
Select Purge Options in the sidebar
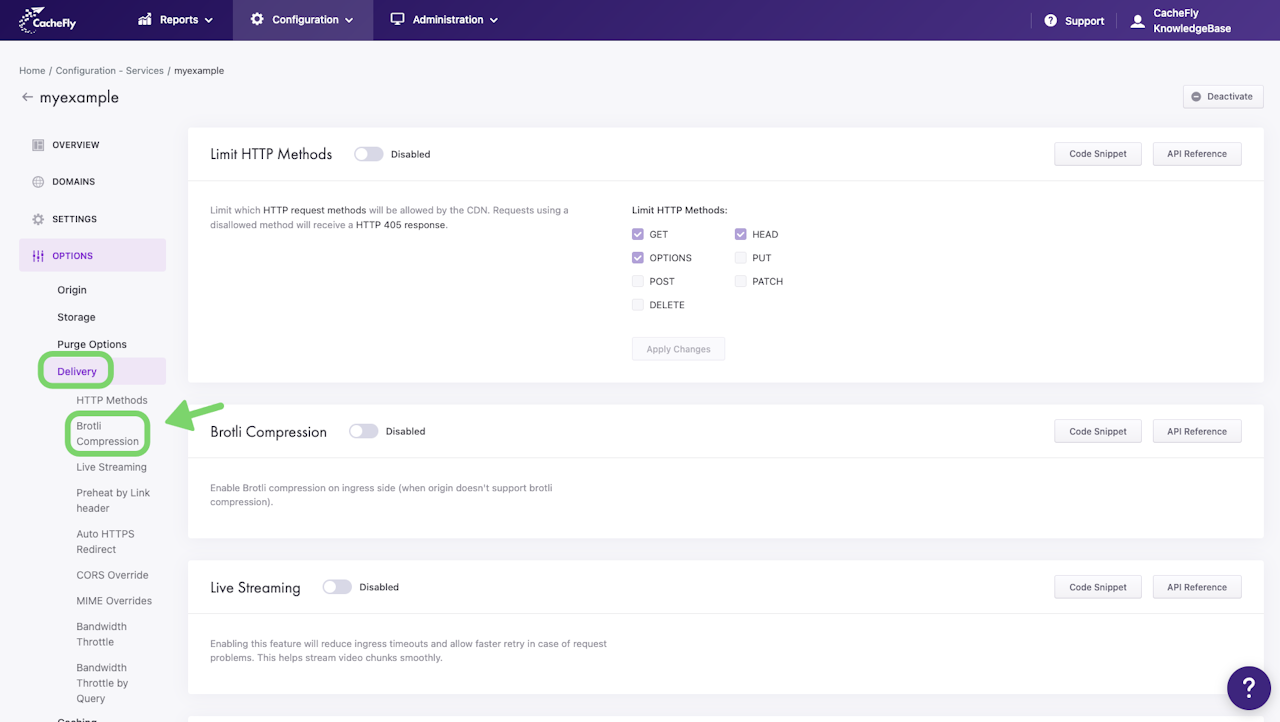[92, 344]
